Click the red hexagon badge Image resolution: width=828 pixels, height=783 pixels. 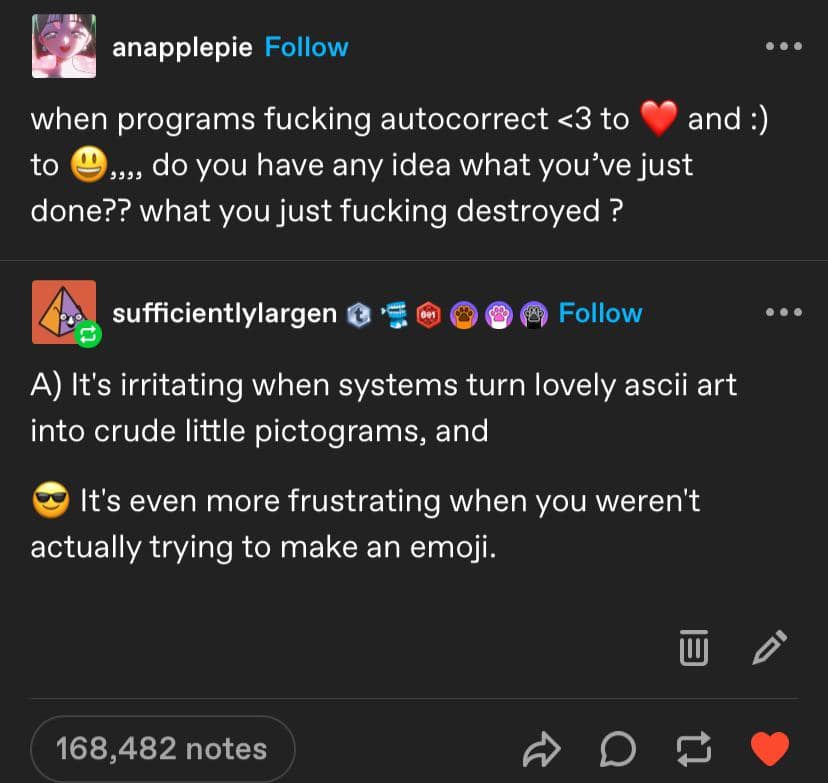430,314
